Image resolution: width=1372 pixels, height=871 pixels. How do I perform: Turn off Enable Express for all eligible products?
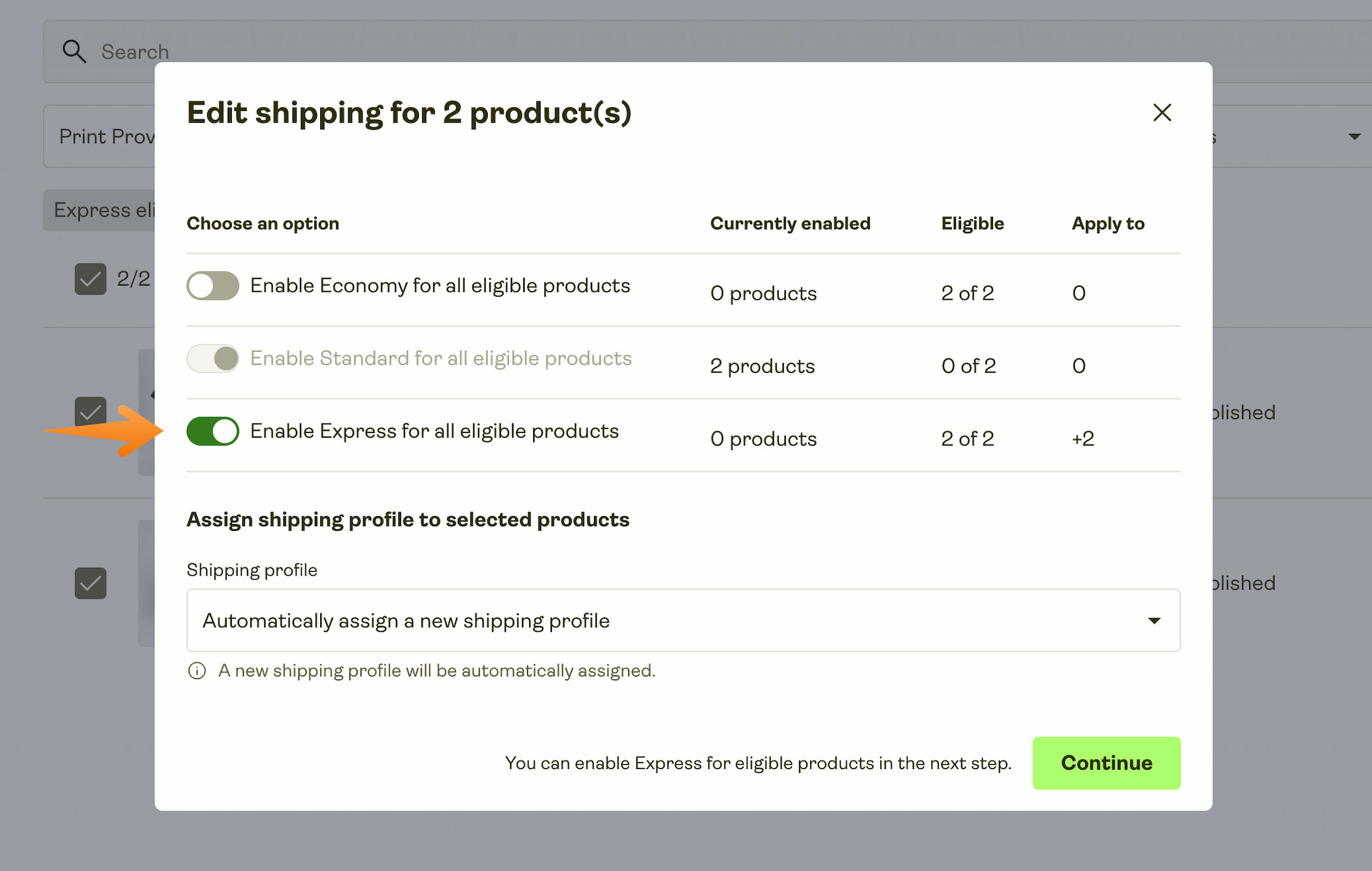212,431
